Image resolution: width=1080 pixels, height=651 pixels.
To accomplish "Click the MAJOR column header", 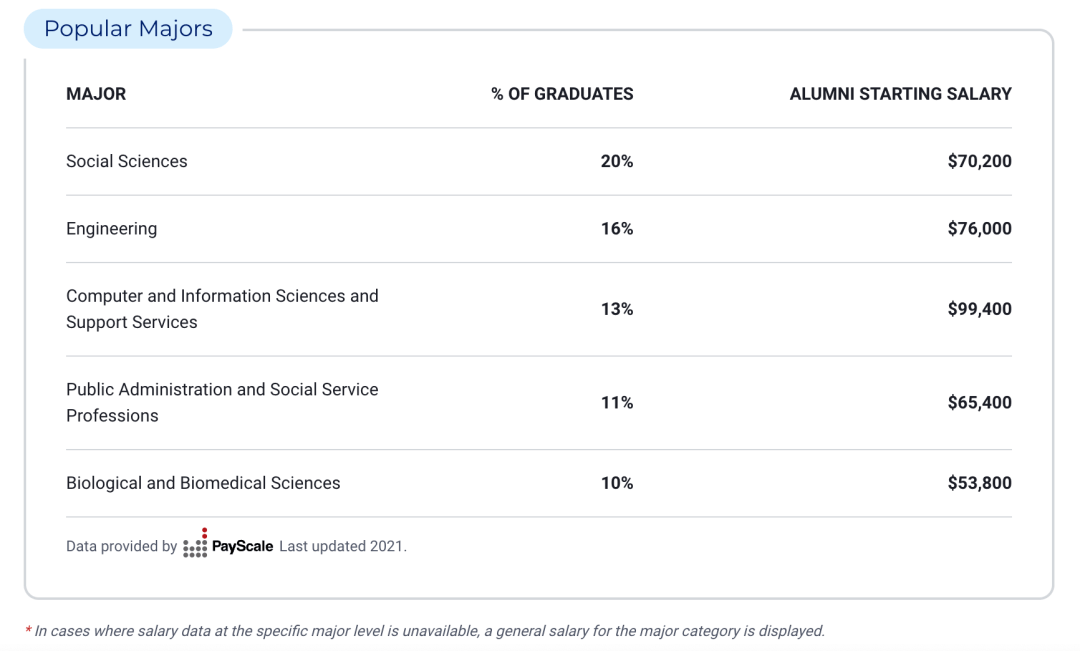I will 96,94.
